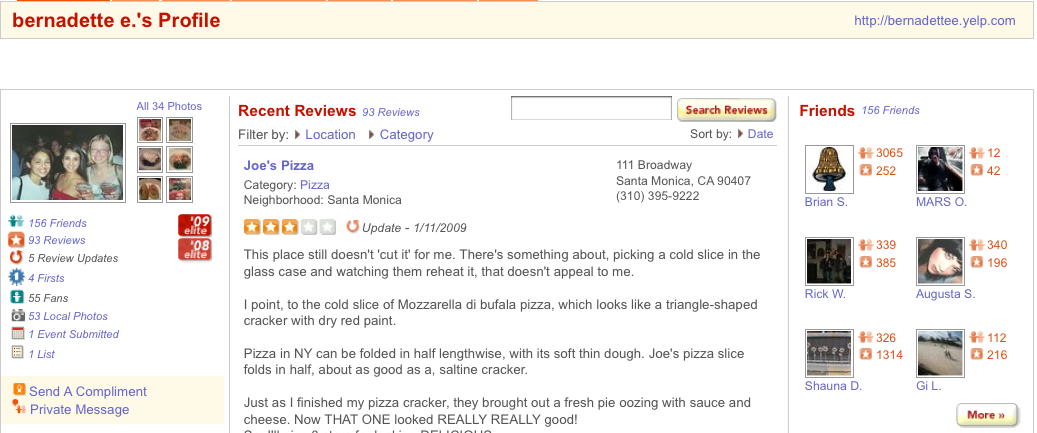Open bernadette's main profile photo
The height and width of the screenshot is (433, 1037).
pyautogui.click(x=68, y=163)
